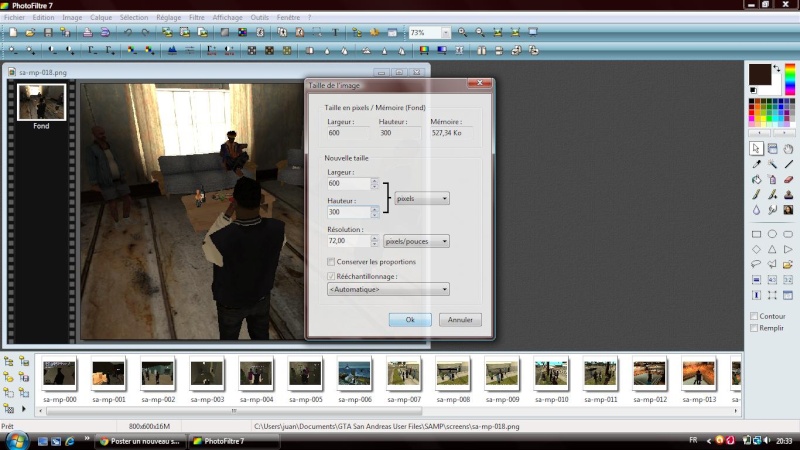This screenshot has height=450, width=800.
Task: Select the sa-mp-012 thumbnail
Action: coord(649,373)
